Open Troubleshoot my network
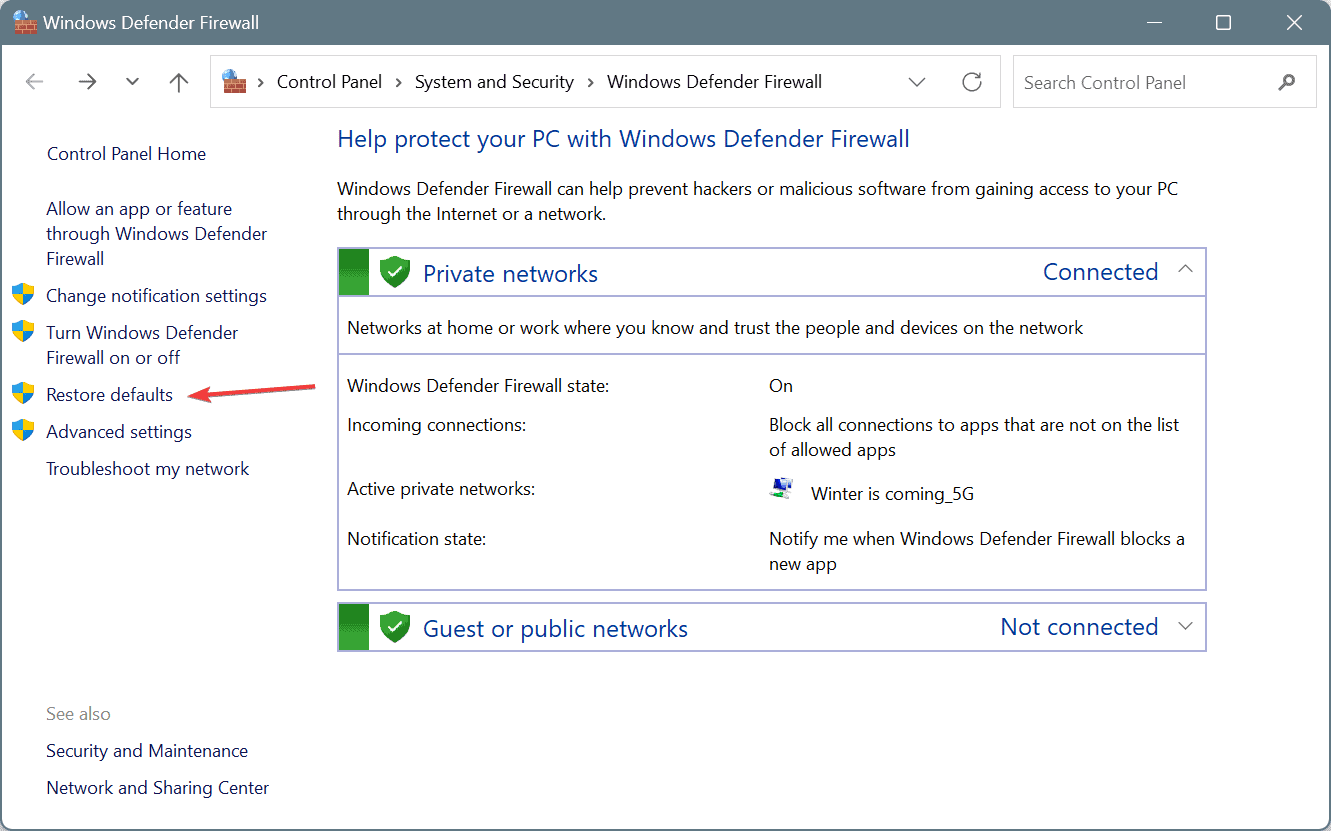The width and height of the screenshot is (1331, 831). (148, 468)
